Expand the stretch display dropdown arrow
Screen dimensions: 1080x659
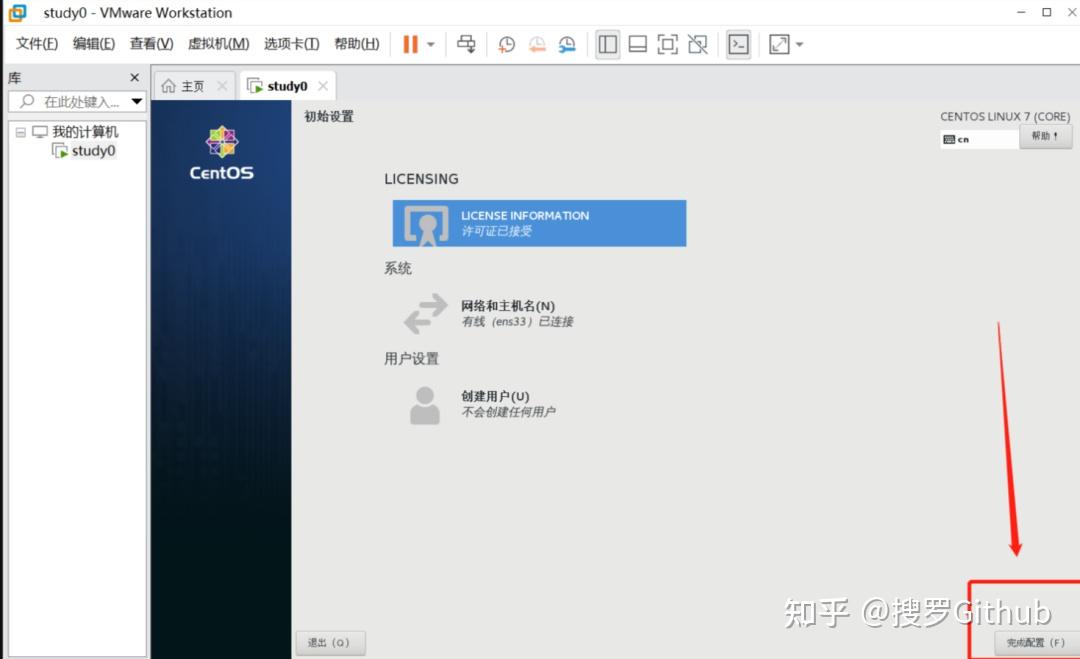point(800,45)
